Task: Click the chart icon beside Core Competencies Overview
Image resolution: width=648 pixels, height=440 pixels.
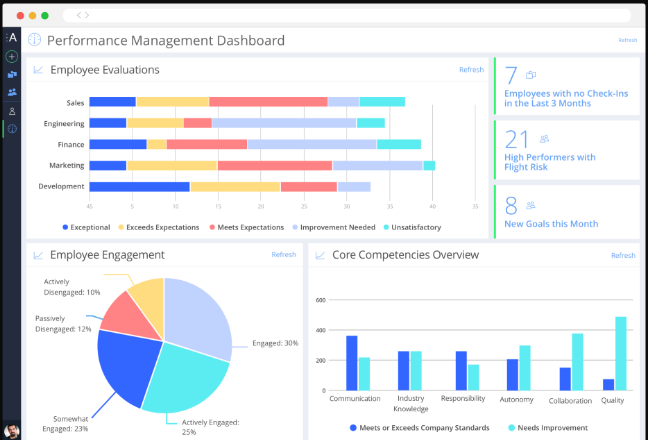Action: 320,256
